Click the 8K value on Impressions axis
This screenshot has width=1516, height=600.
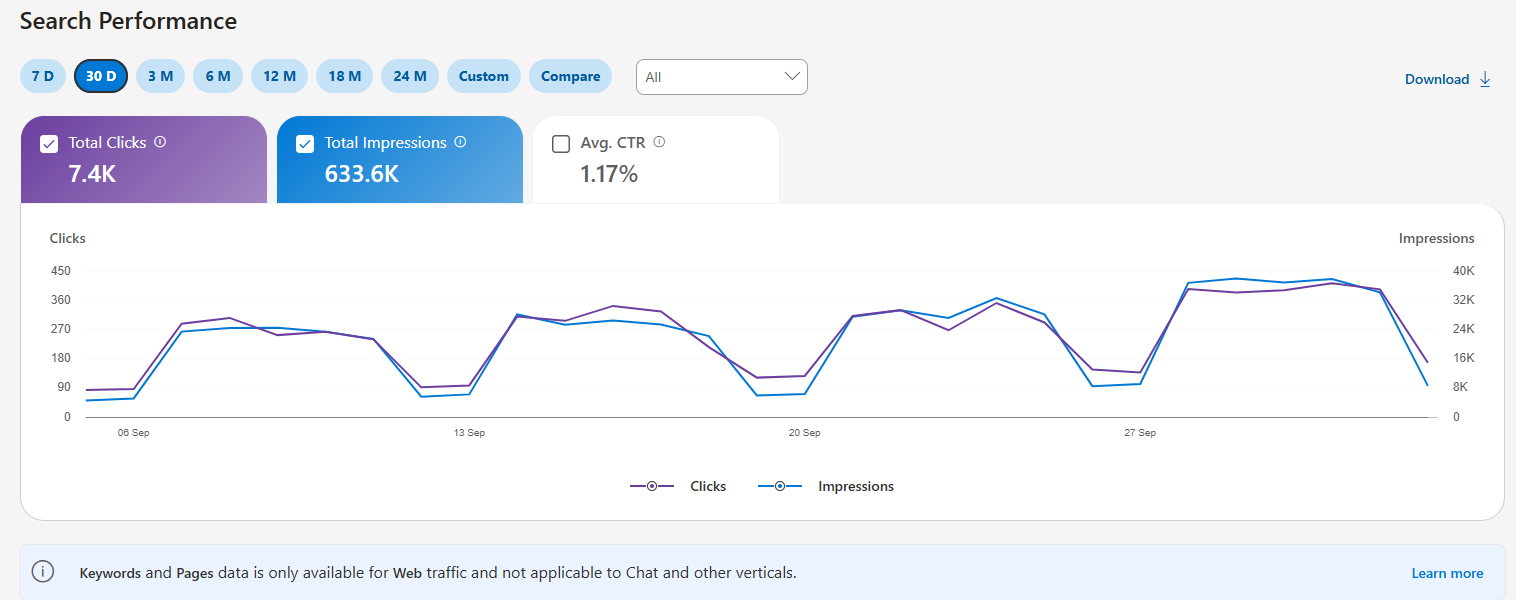(x=1460, y=387)
